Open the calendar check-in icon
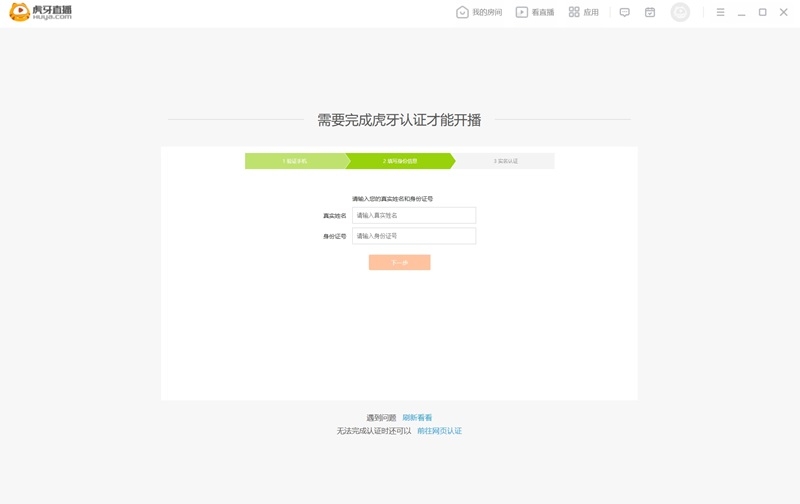Image resolution: width=800 pixels, height=504 pixels. (x=650, y=12)
